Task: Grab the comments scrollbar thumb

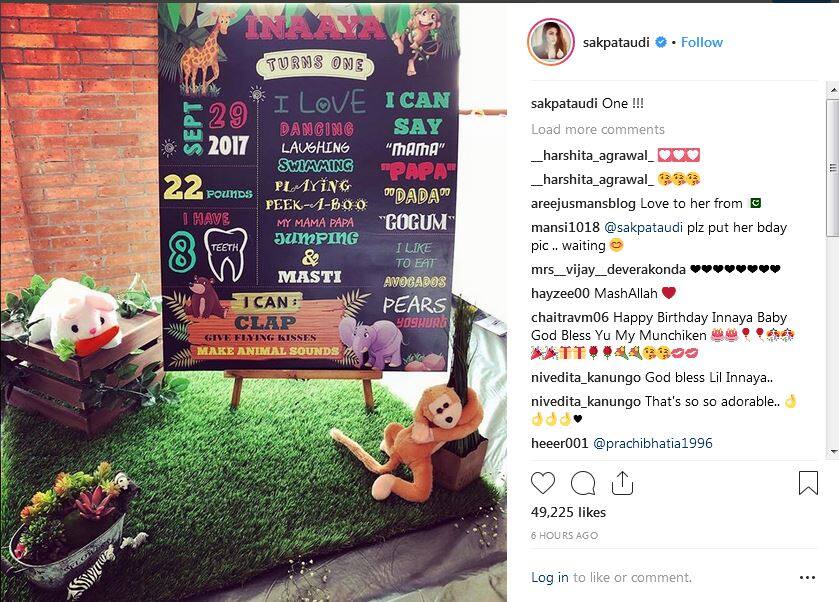Action: pyautogui.click(x=833, y=167)
